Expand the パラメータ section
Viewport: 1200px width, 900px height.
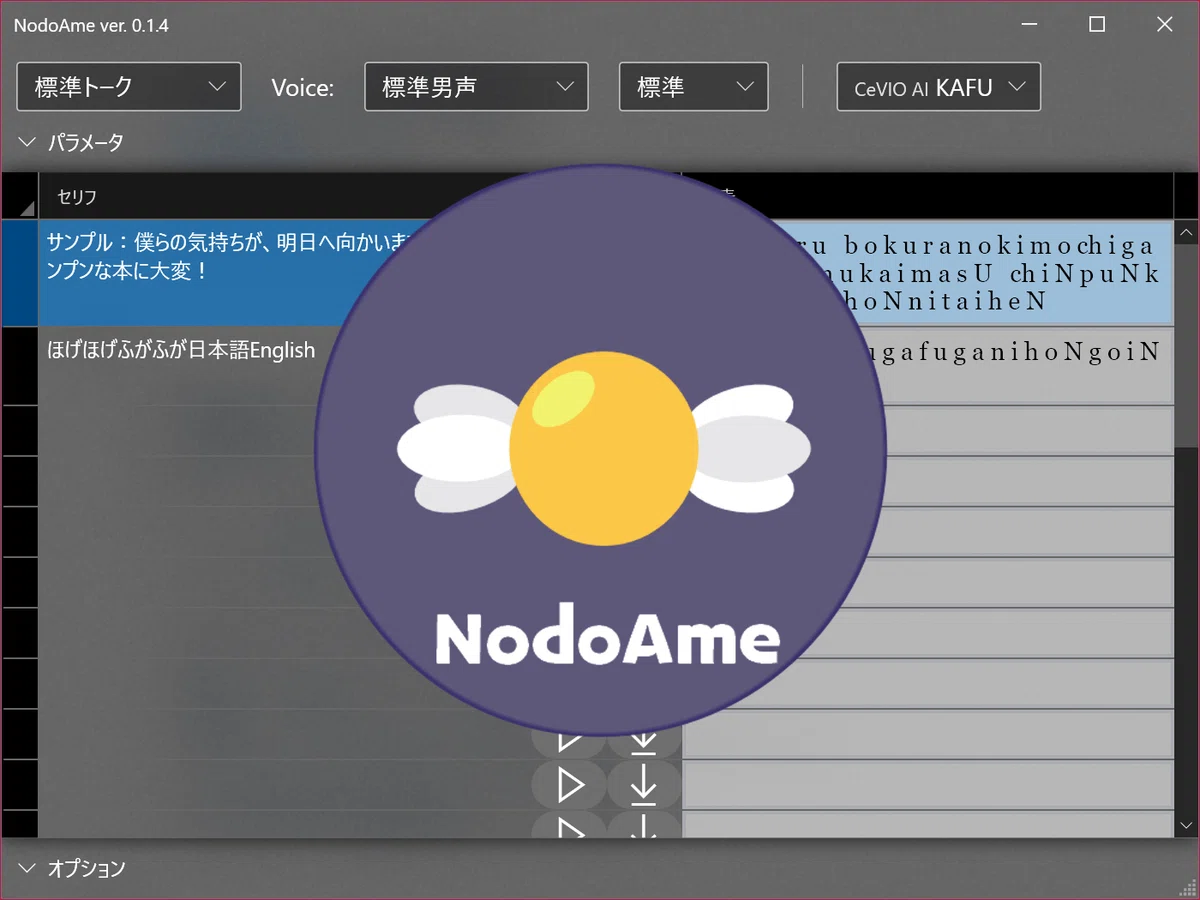(x=70, y=143)
